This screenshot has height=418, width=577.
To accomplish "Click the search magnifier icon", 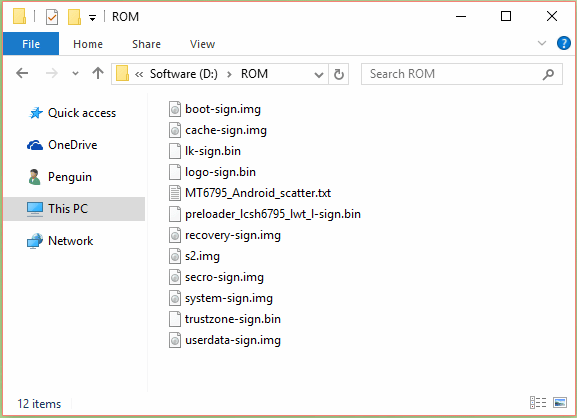I will [x=548, y=74].
